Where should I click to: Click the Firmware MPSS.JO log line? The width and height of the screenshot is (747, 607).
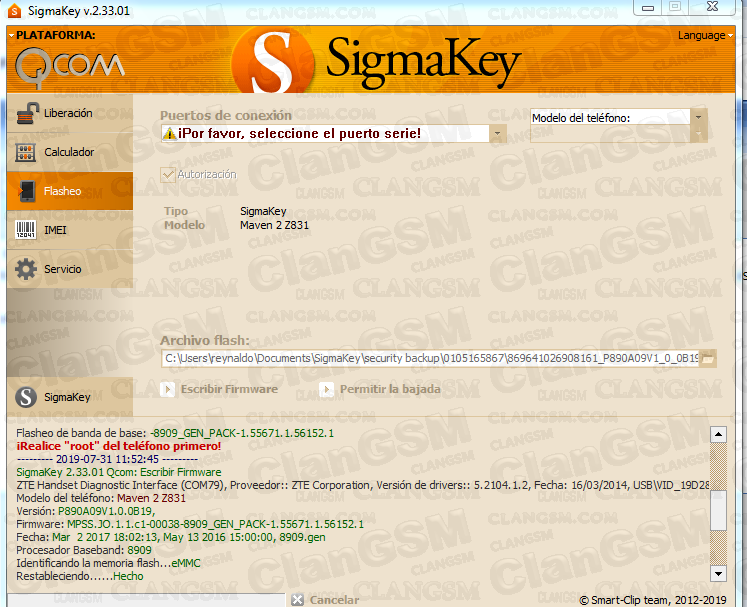pyautogui.click(x=190, y=524)
